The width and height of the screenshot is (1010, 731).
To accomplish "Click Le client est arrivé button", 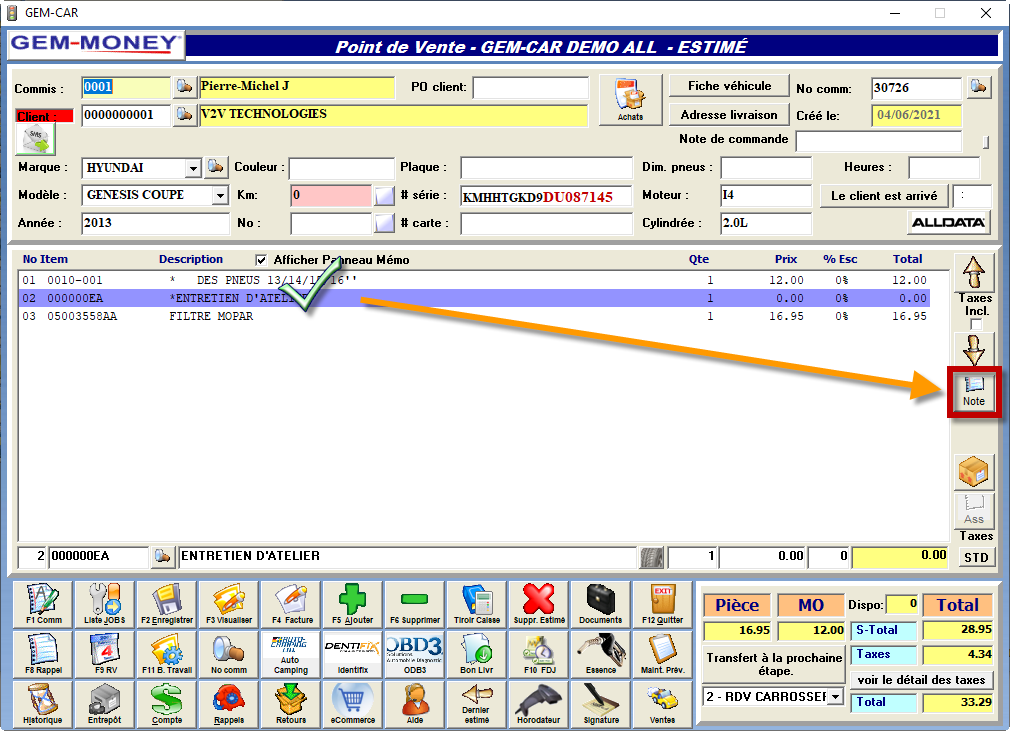I will [x=884, y=196].
